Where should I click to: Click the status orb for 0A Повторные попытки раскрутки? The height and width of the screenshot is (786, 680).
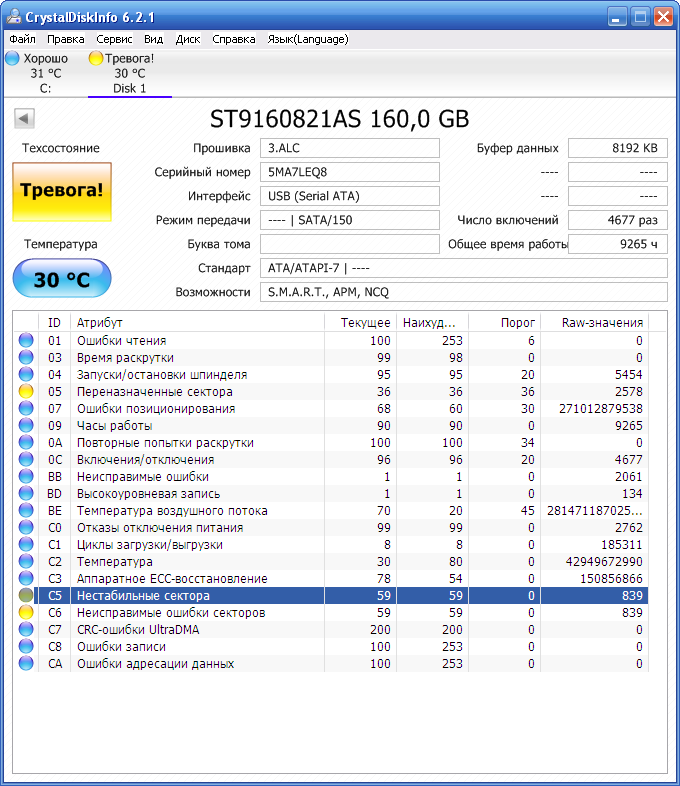pos(26,443)
